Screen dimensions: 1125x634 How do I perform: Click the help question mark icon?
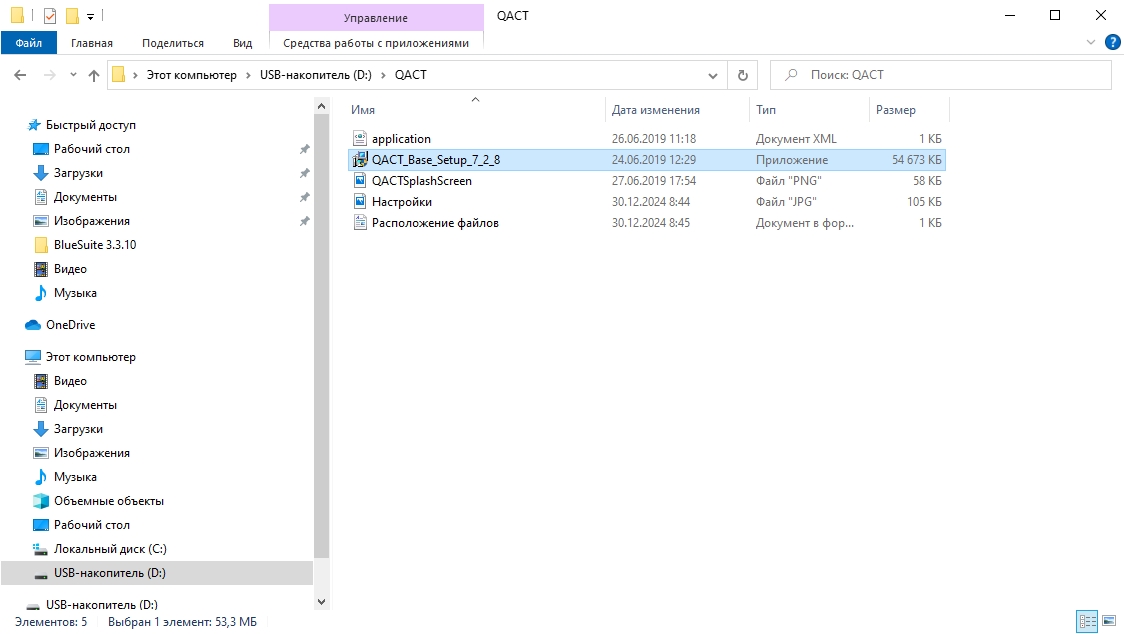[x=1111, y=42]
